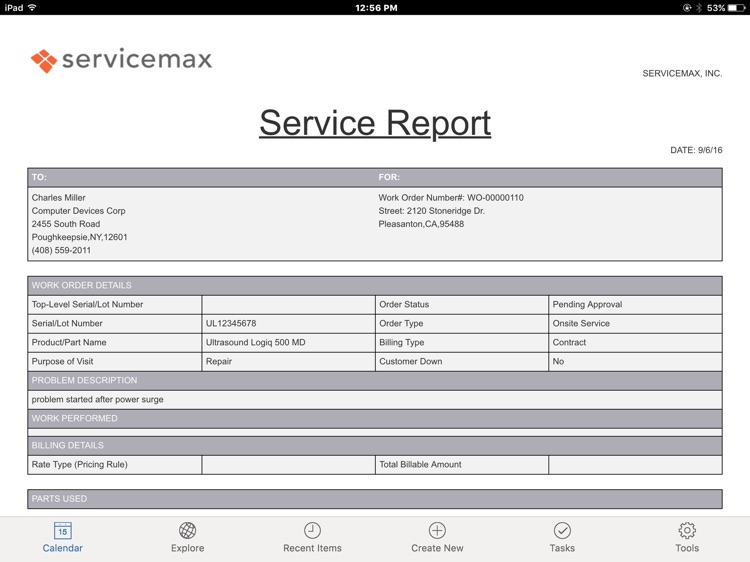
Task: Select Computer Devices Corp text
Action: pos(78,211)
